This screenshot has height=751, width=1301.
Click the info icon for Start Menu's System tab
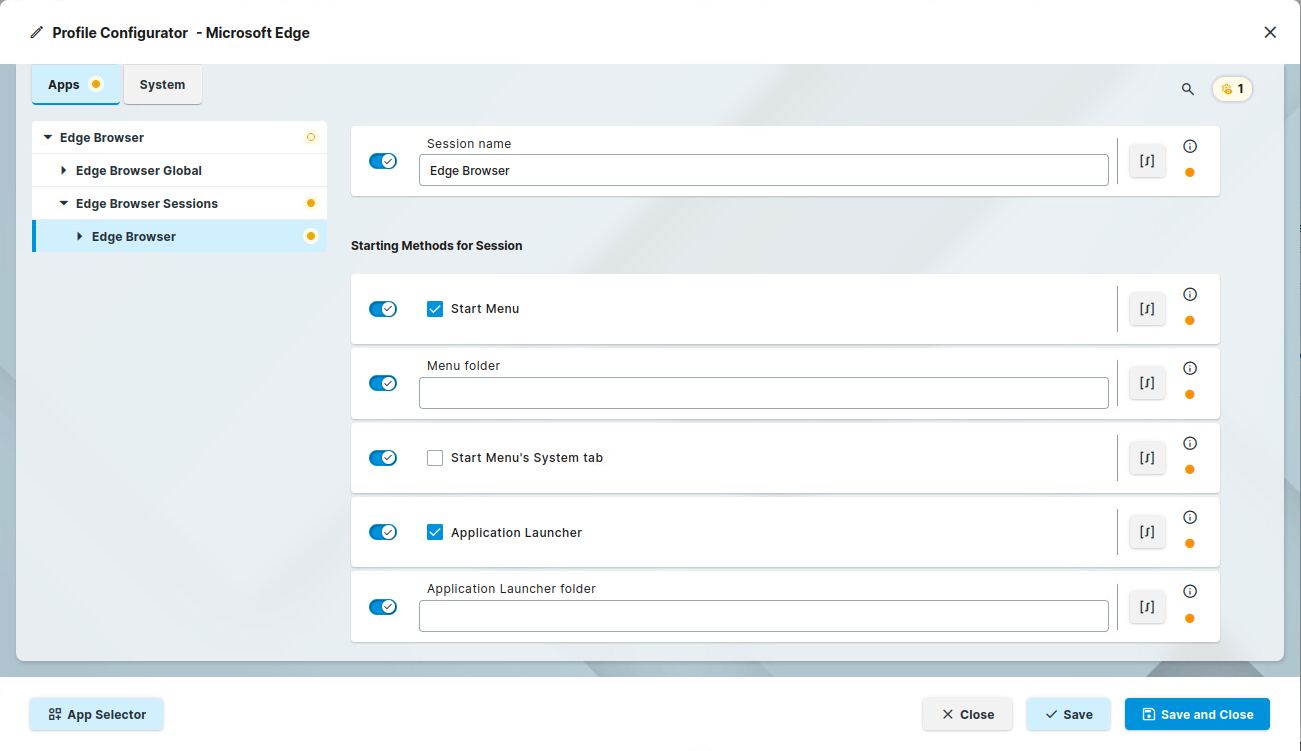[1189, 443]
